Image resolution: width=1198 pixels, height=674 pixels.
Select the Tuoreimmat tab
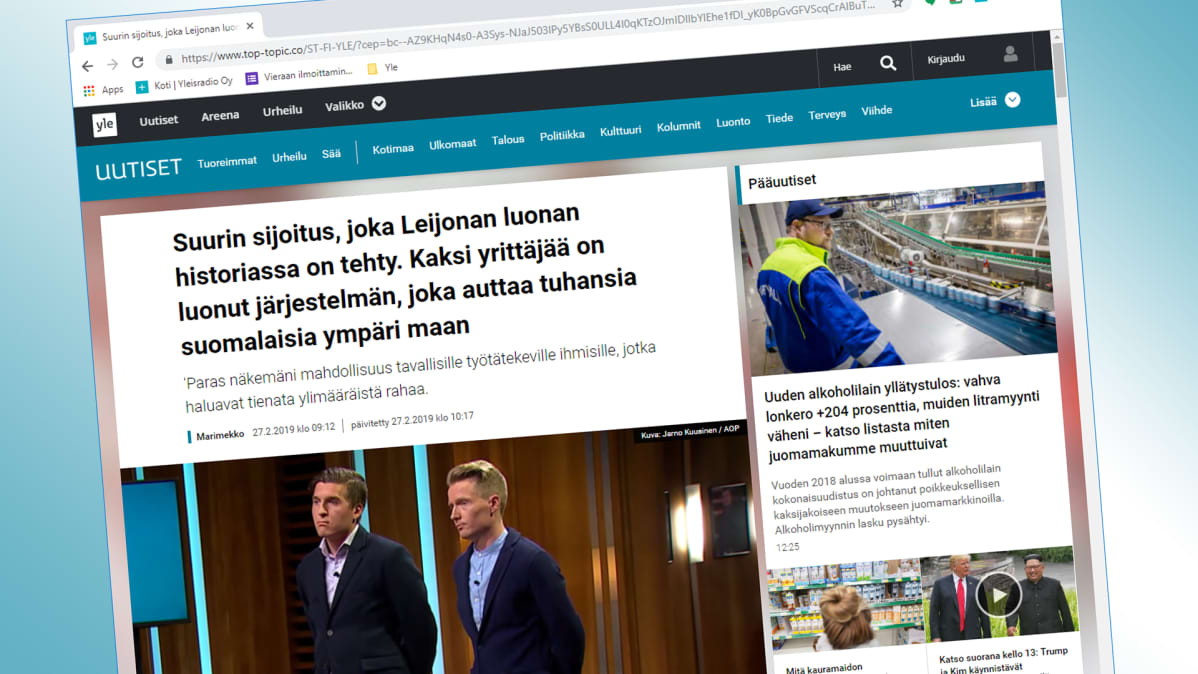pyautogui.click(x=227, y=162)
